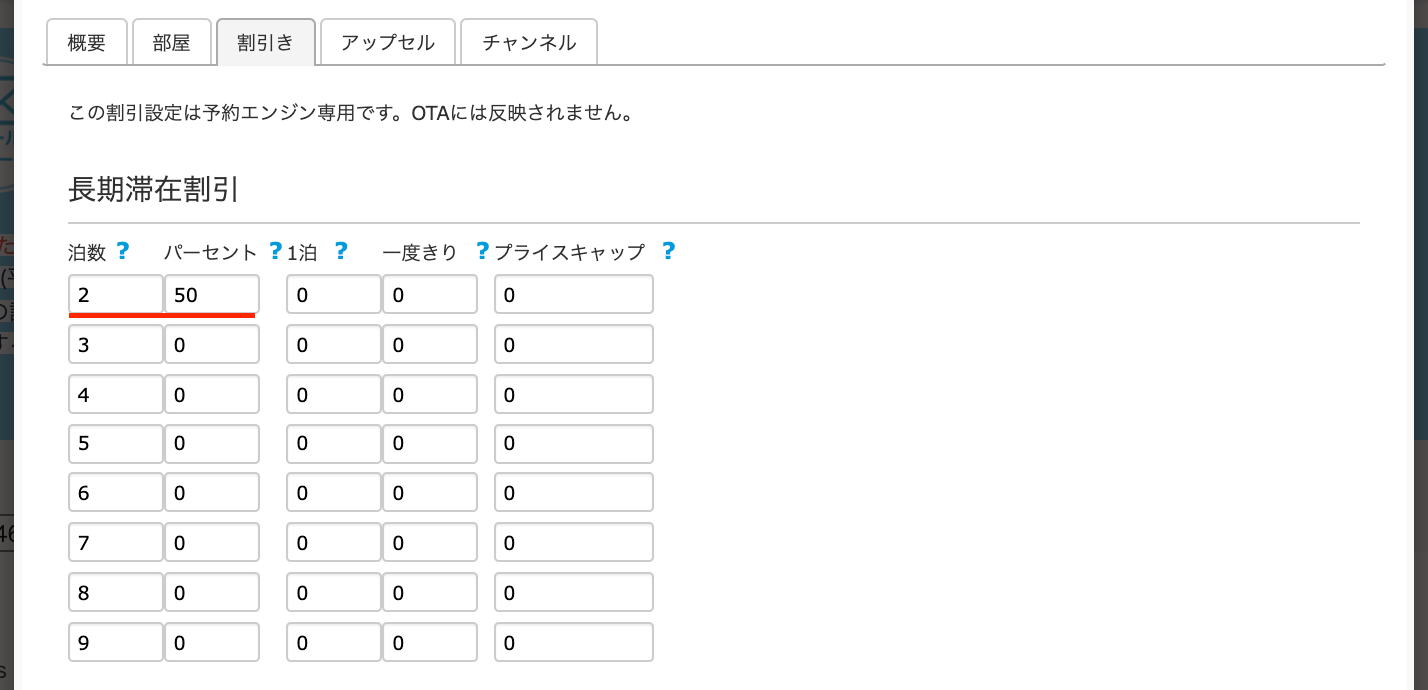Click help icon next to 泊数
Viewport: 1428px width, 690px height.
click(123, 251)
